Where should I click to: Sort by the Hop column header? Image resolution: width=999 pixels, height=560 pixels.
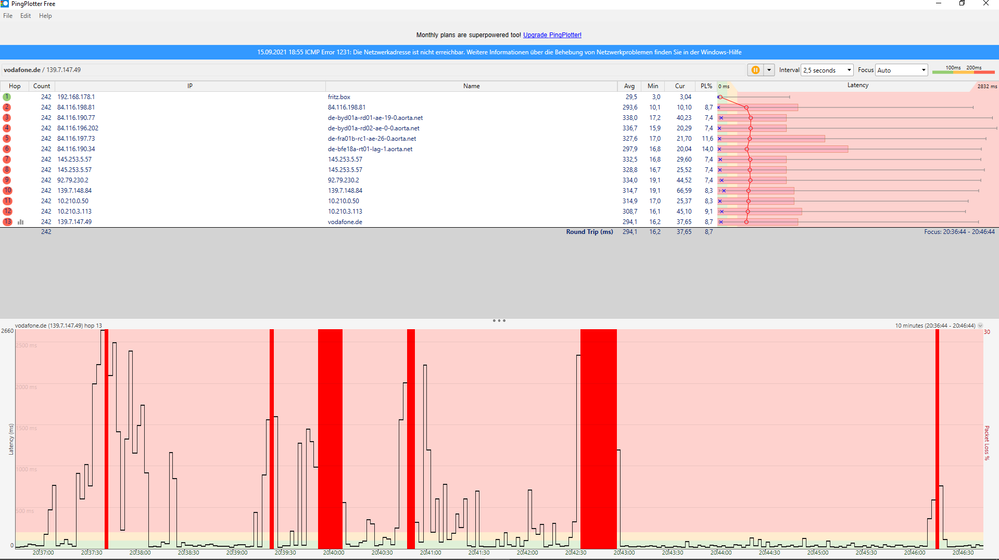[14, 86]
